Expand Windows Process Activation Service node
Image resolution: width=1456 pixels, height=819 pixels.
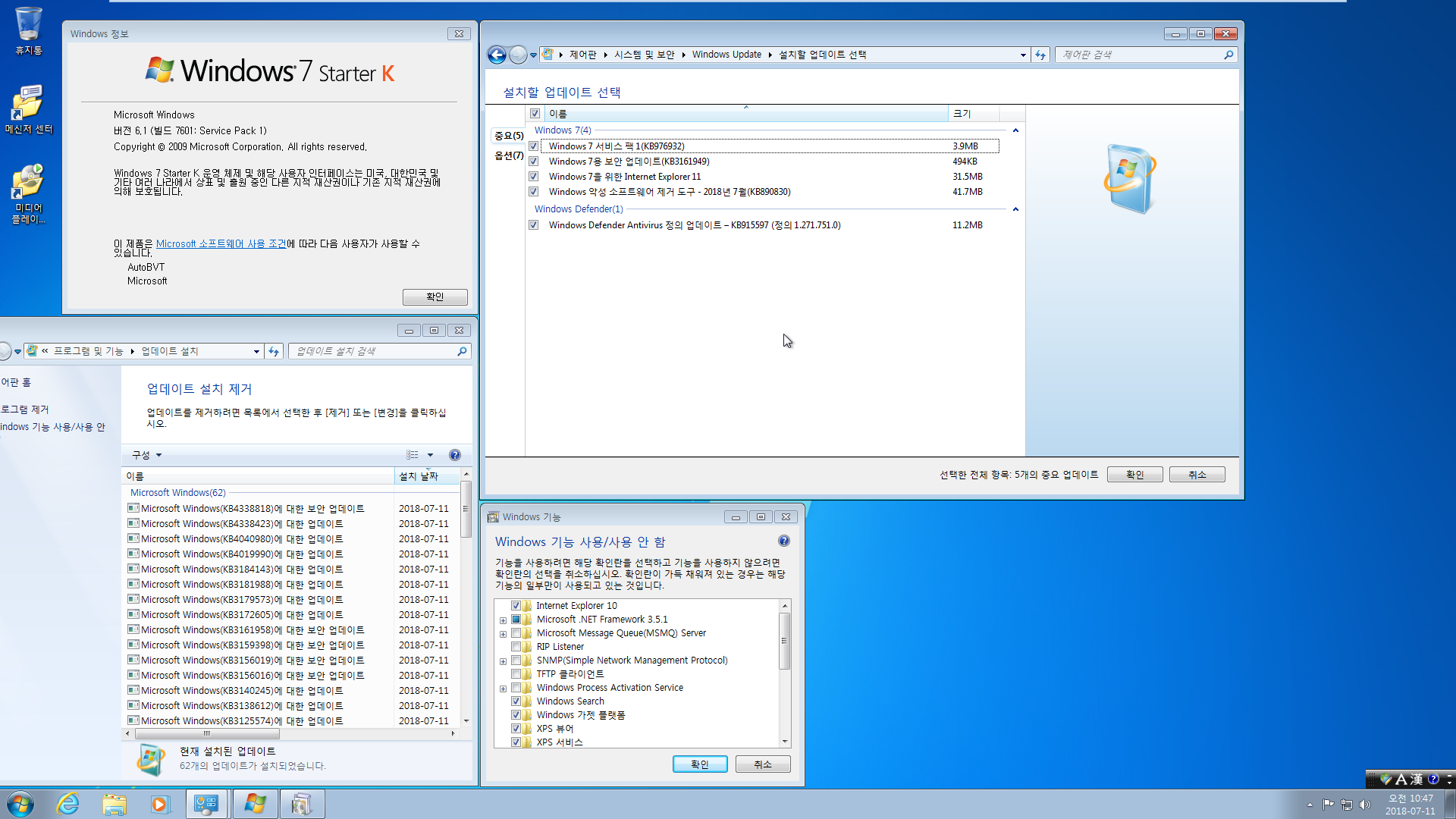click(x=503, y=689)
